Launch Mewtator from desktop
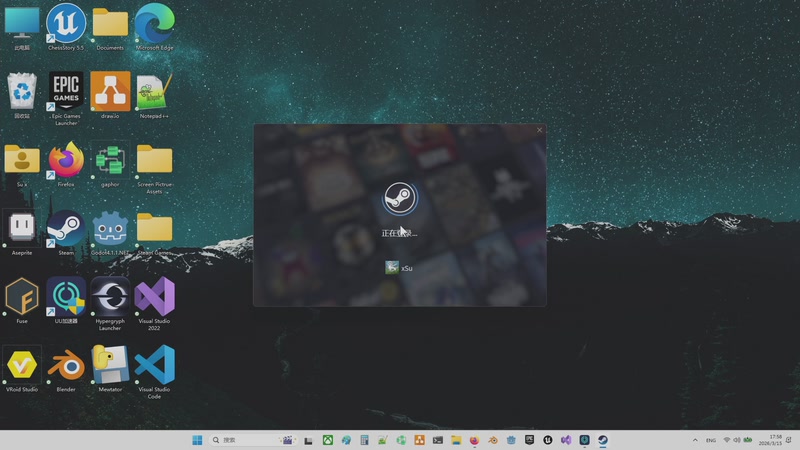The image size is (800, 450). coord(110,369)
